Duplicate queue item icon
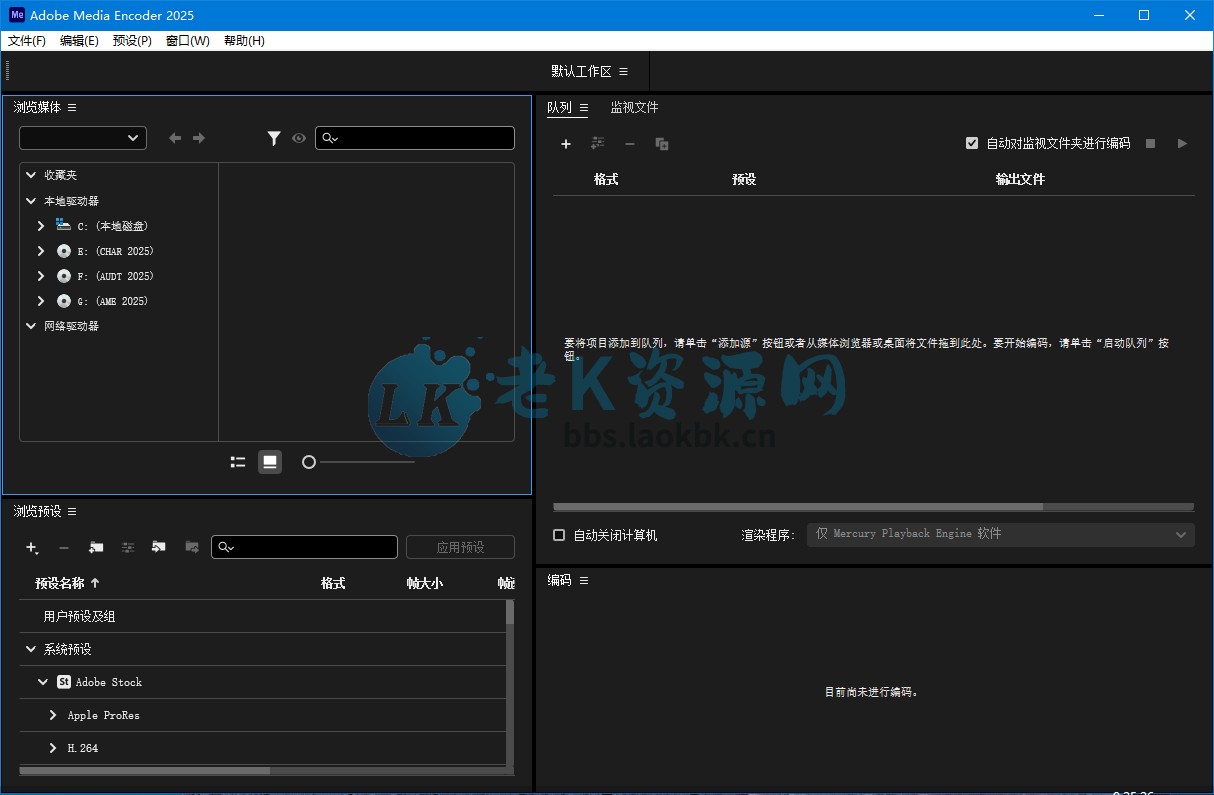This screenshot has width=1214, height=795. coord(662,144)
